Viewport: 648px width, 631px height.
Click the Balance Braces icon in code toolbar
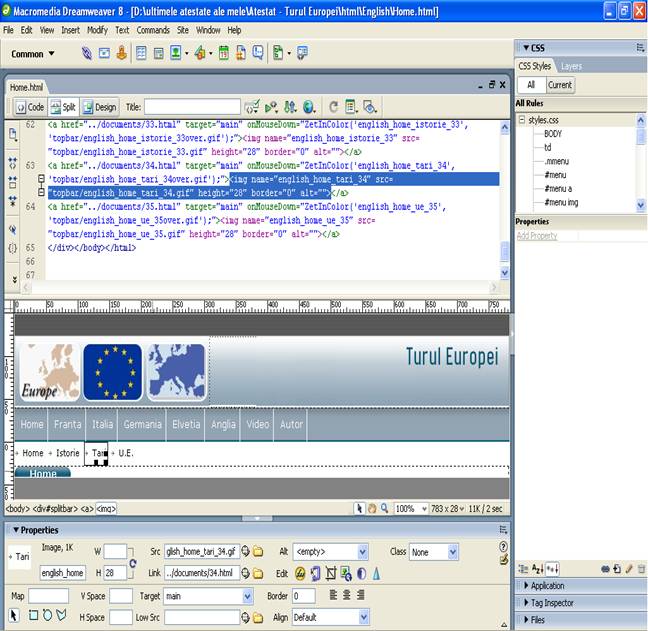click(x=13, y=248)
